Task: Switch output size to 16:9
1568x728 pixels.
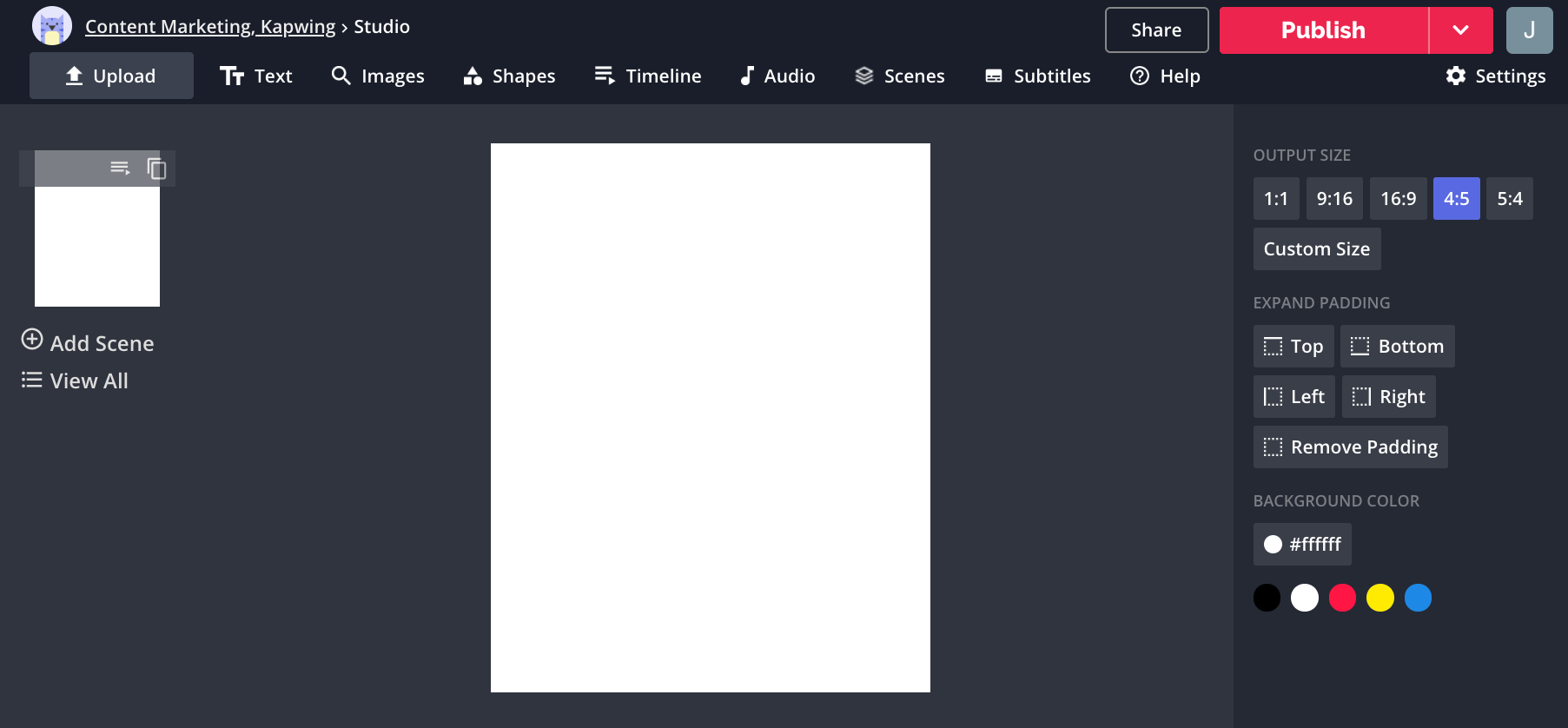Action: tap(1398, 199)
